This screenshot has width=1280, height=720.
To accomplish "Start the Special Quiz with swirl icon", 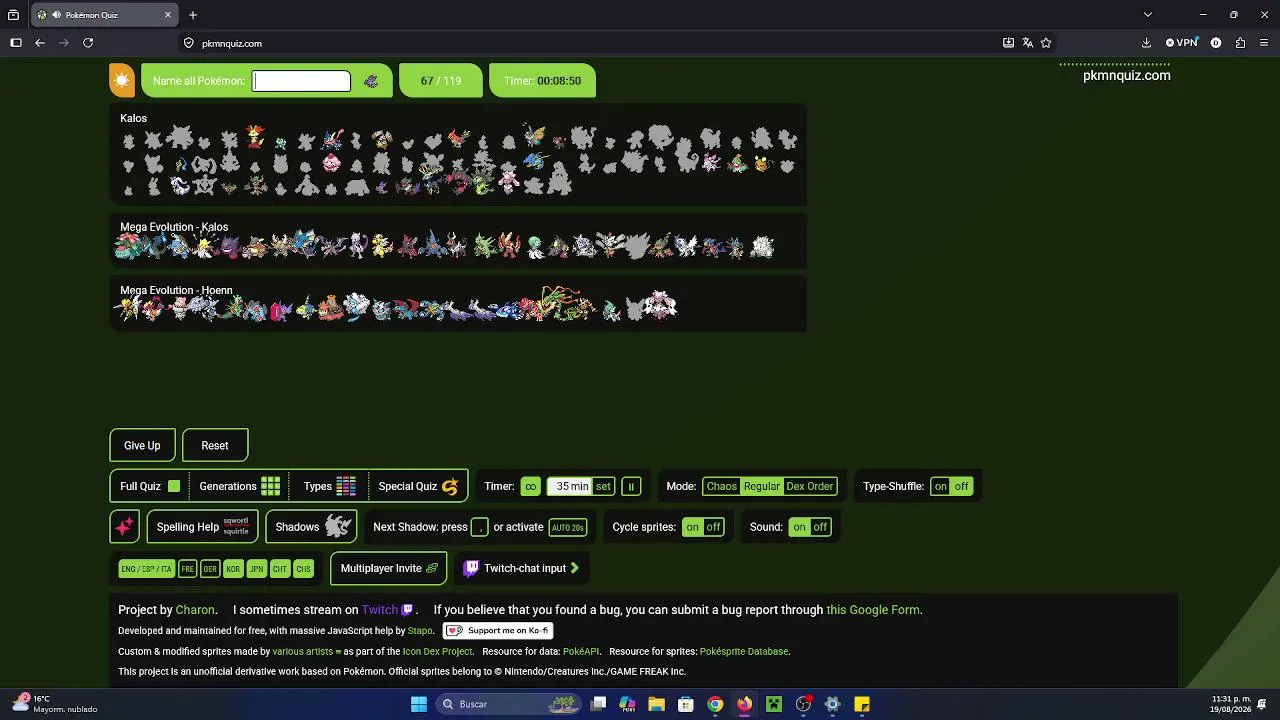I will [x=418, y=487].
